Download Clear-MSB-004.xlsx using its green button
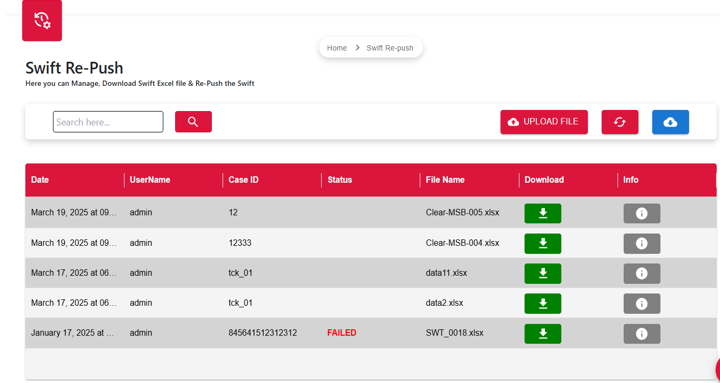Image resolution: width=720 pixels, height=383 pixels. [543, 243]
